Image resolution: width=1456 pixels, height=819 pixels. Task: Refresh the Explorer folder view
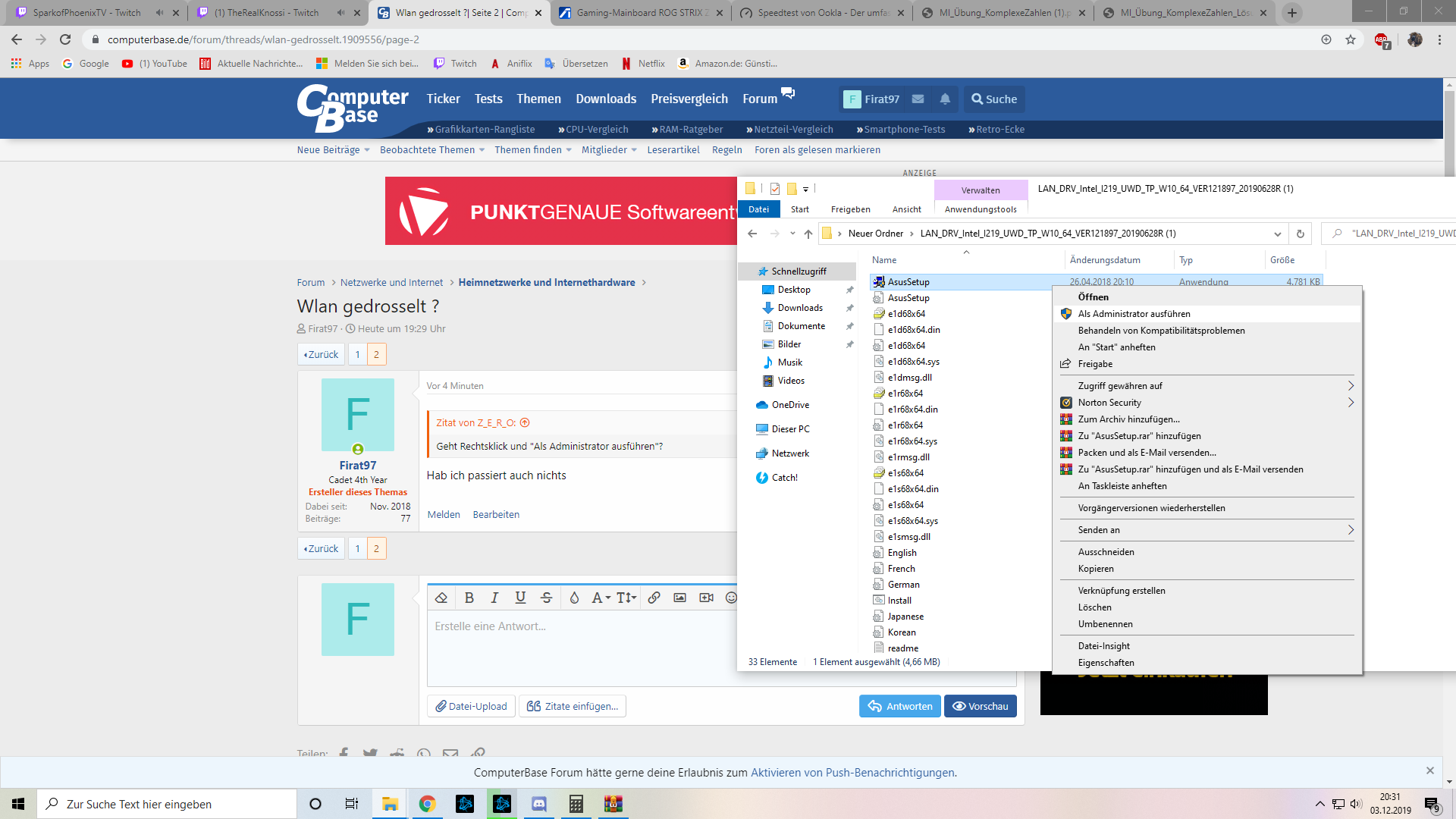(x=1300, y=234)
